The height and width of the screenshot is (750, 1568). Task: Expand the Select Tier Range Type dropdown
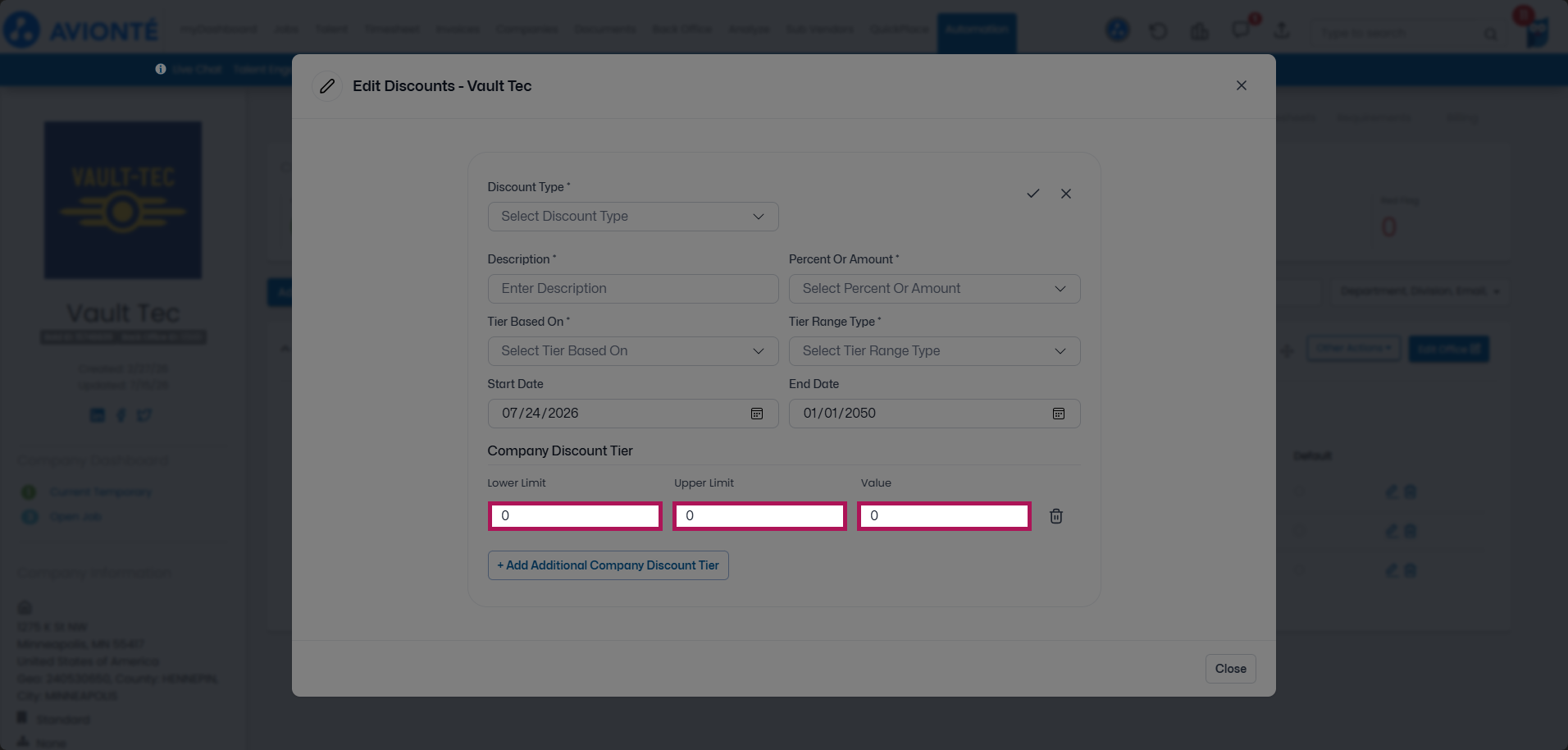click(935, 351)
